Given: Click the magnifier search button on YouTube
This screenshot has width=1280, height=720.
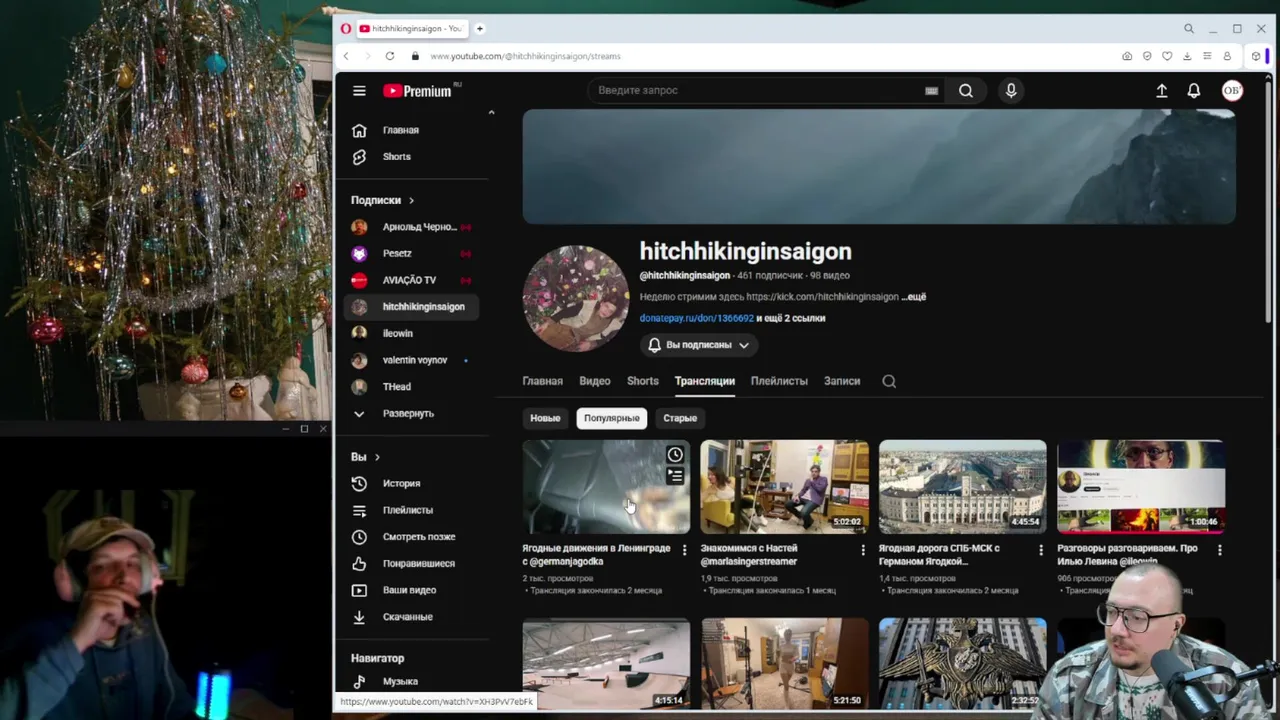Looking at the screenshot, I should (966, 91).
